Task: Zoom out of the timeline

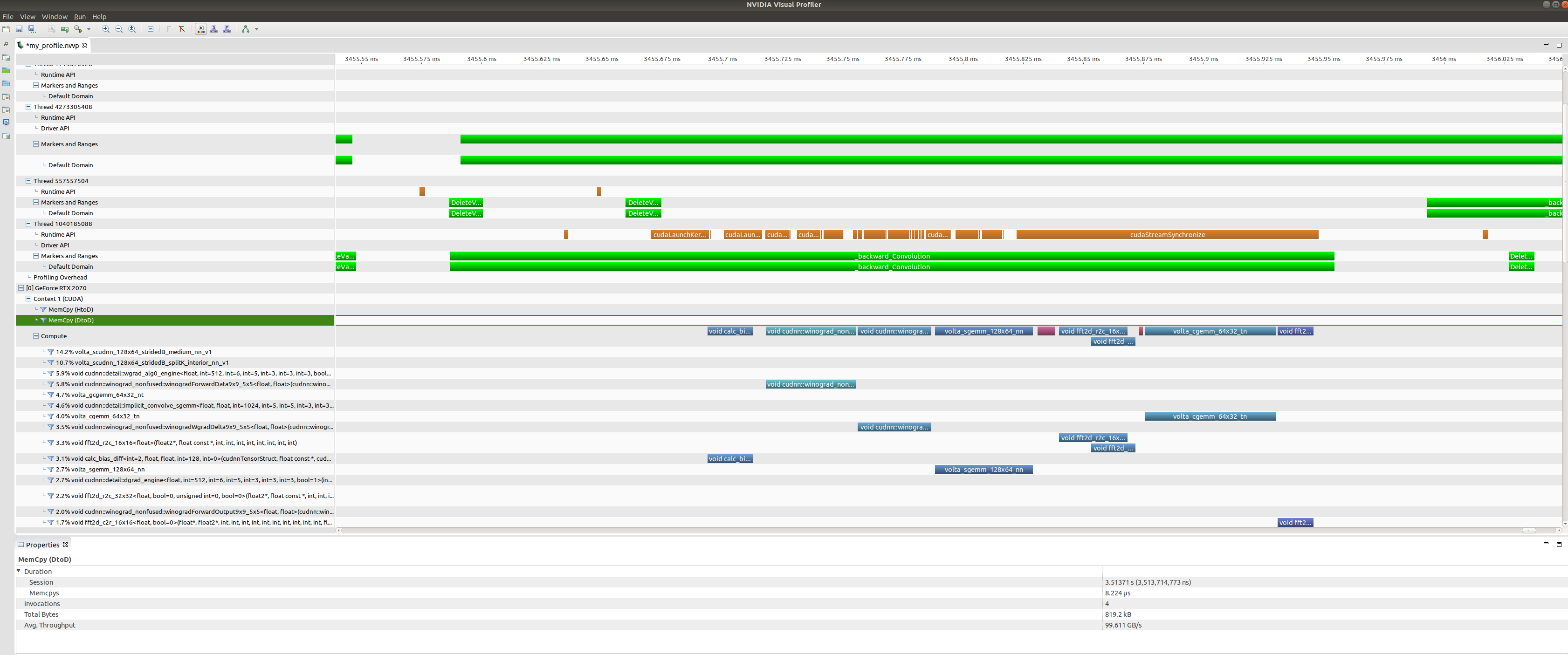Action: (x=119, y=28)
